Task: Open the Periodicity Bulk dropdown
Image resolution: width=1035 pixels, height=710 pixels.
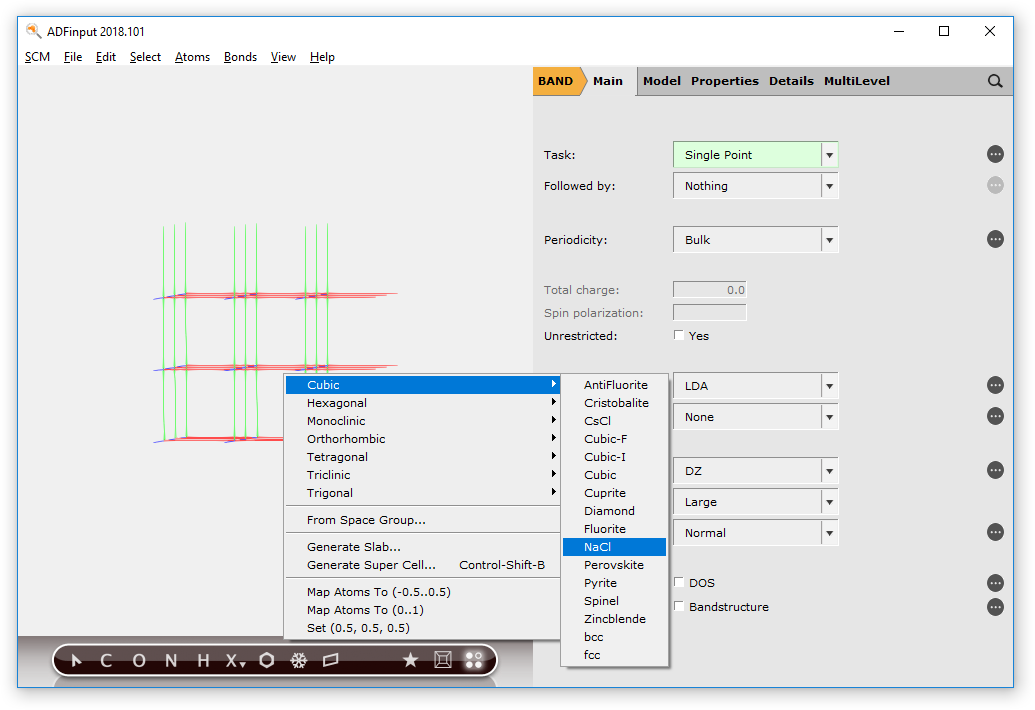Action: [x=756, y=240]
